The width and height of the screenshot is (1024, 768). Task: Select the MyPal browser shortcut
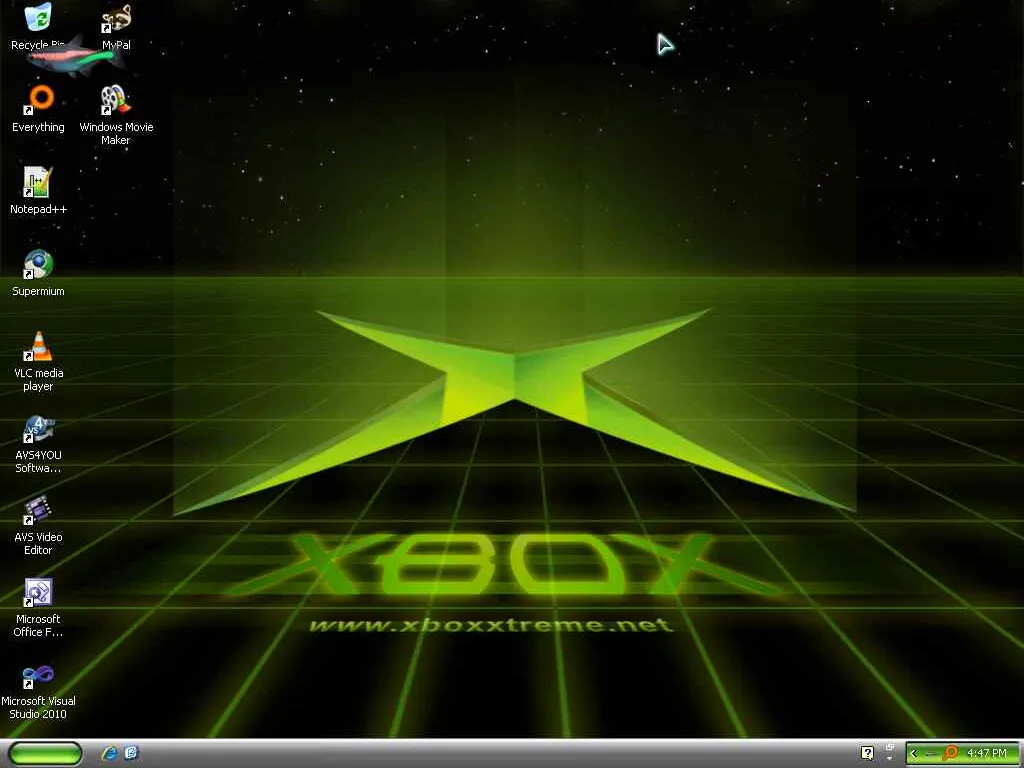pos(116,26)
